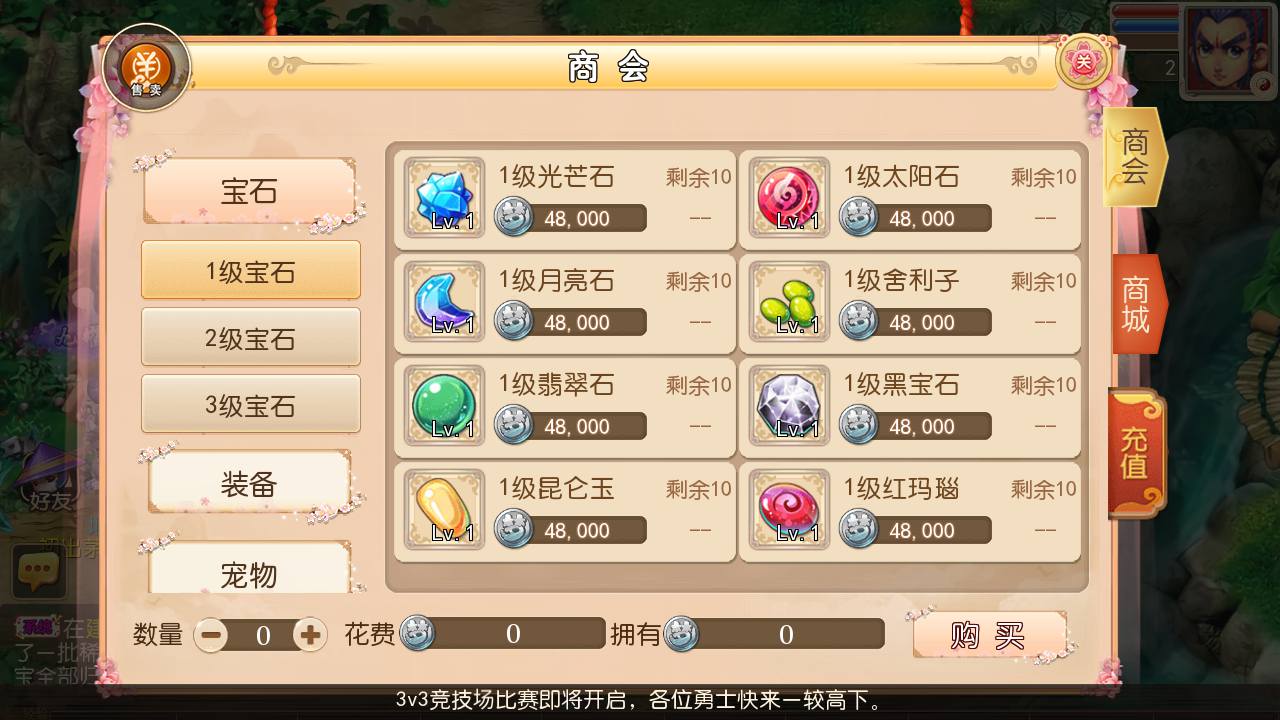Open the 商城 side tab
This screenshot has width=1280, height=720.
click(x=1137, y=305)
